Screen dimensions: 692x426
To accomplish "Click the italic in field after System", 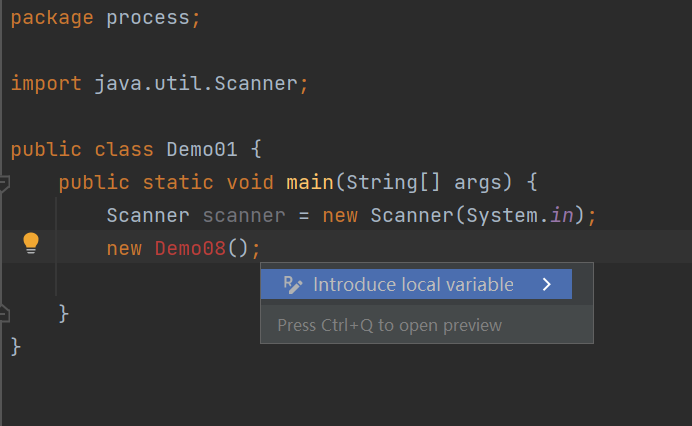I will coord(562,216).
